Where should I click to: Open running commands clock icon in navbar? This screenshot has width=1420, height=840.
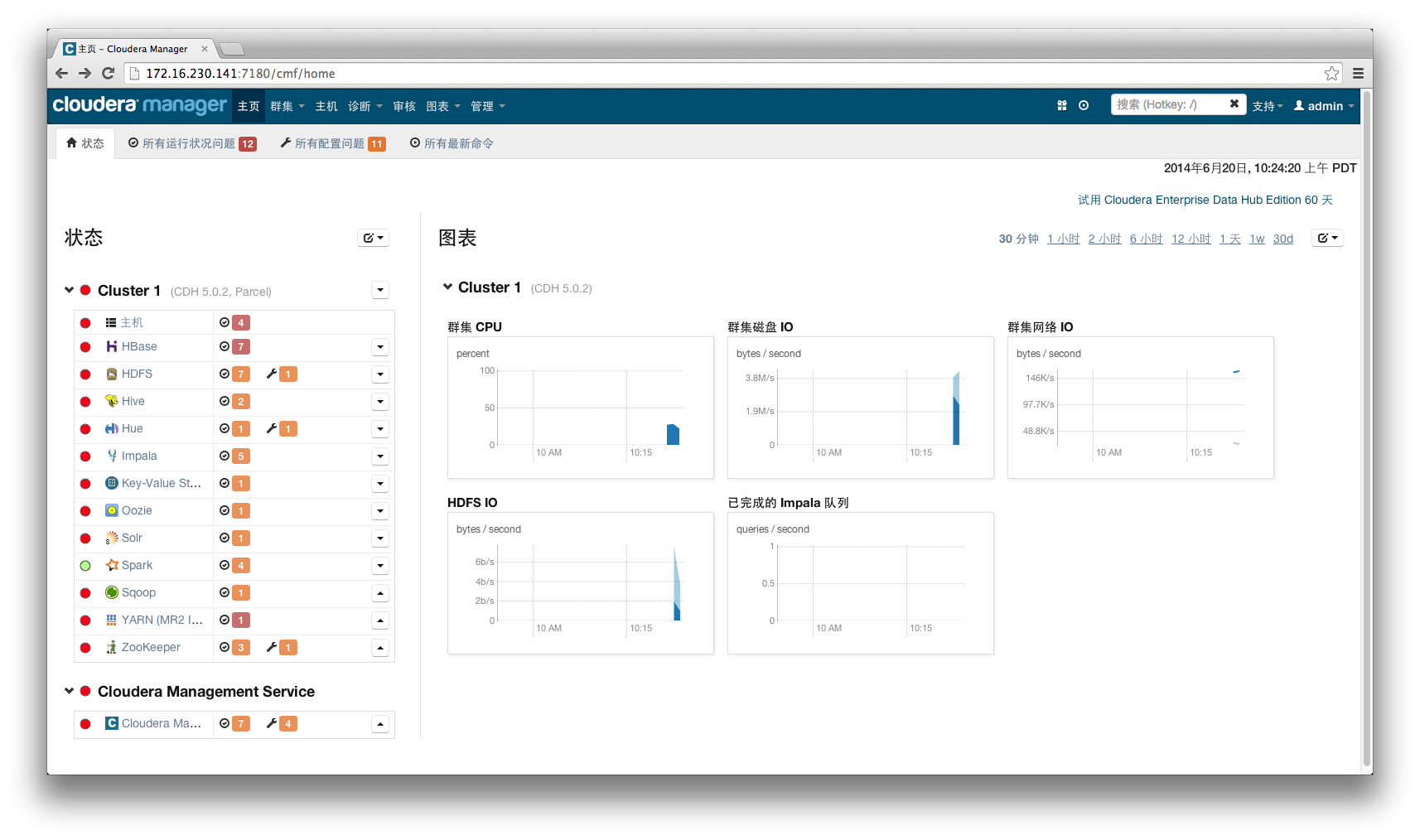coord(1084,105)
